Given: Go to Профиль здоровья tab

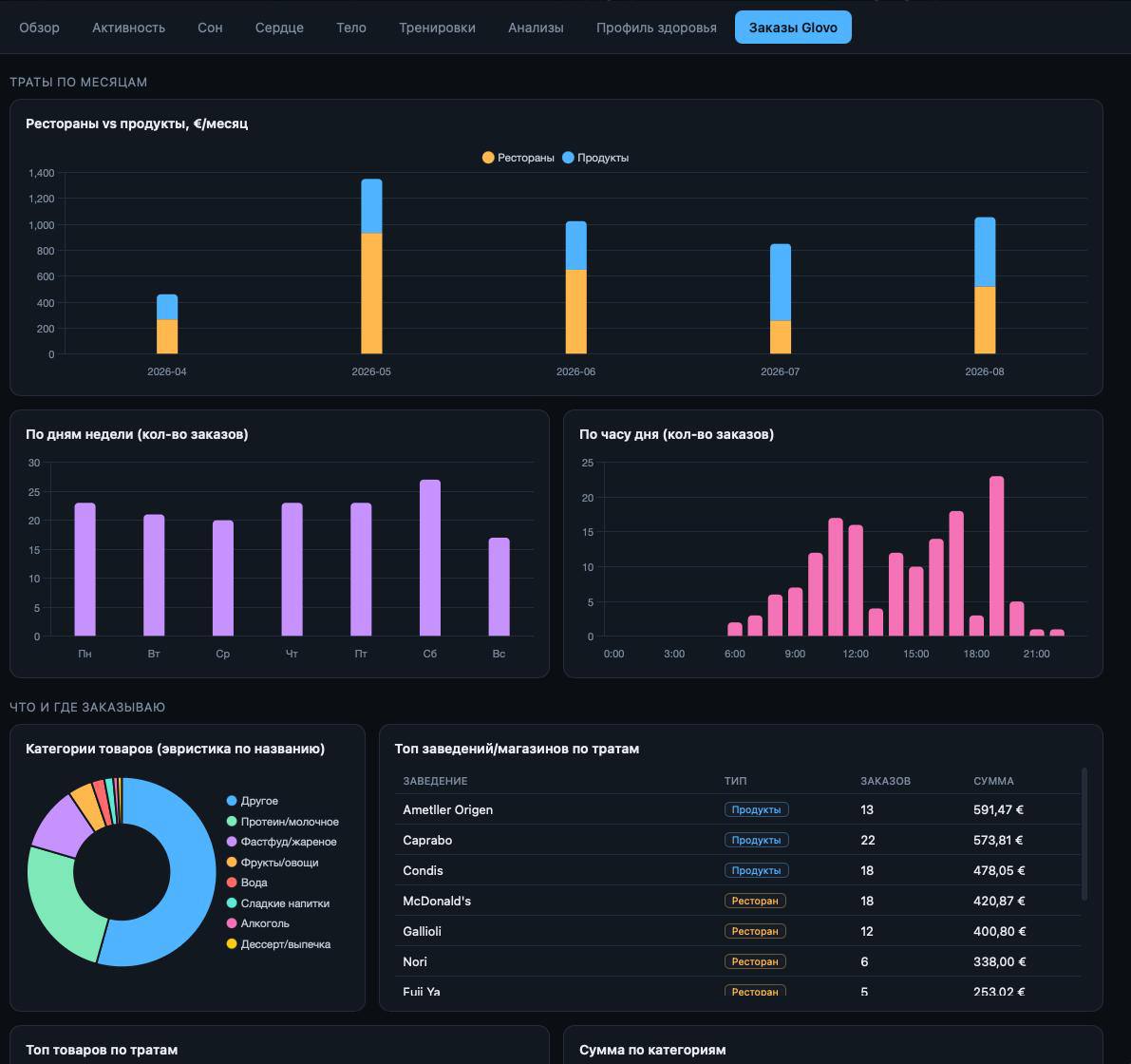Looking at the screenshot, I should click(656, 28).
